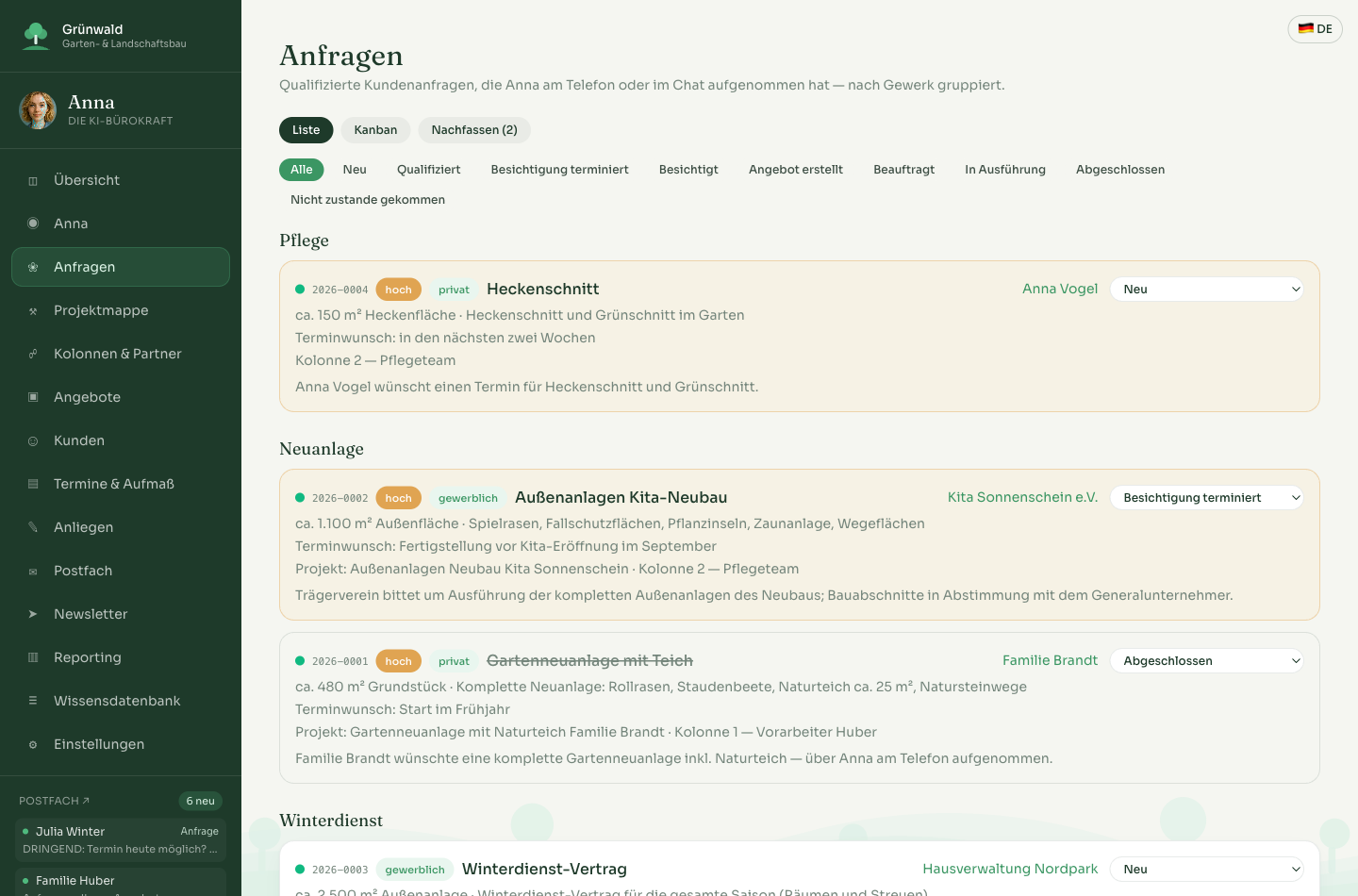Filter requests by Neu status
The height and width of the screenshot is (896, 1358).
[355, 170]
